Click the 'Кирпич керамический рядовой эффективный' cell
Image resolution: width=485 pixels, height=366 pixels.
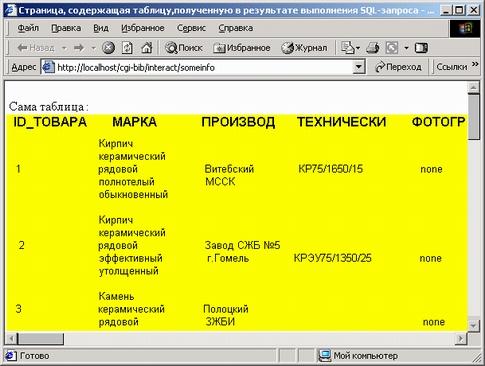pos(132,246)
